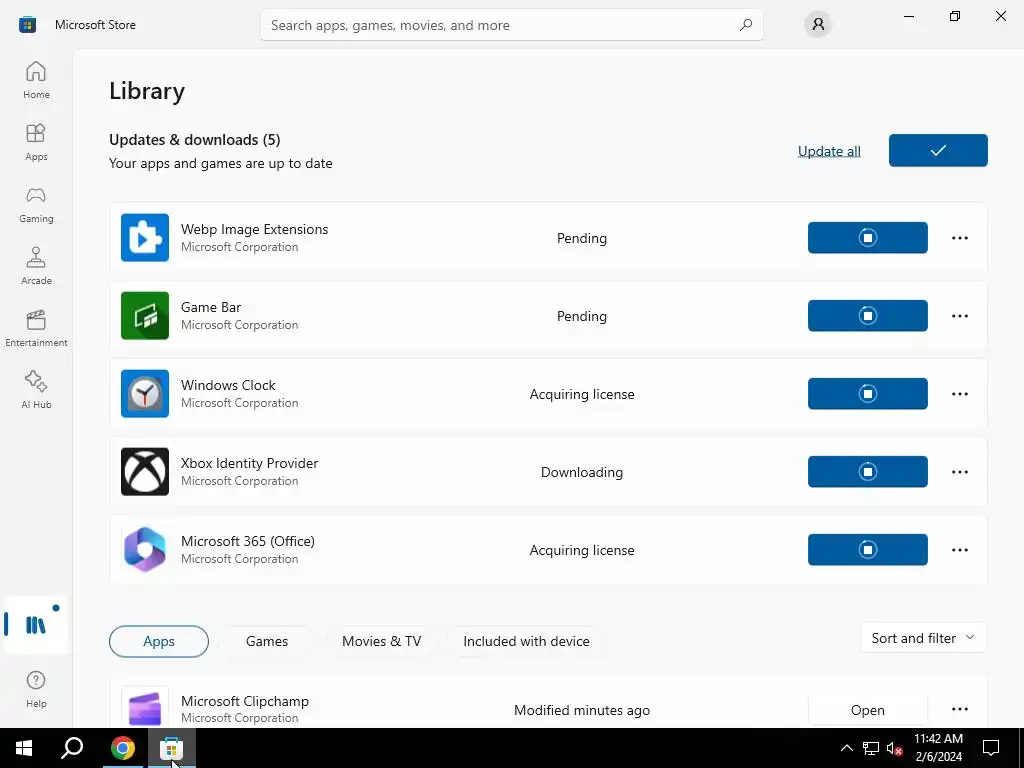Focus the Search apps, games, movies field
1024x768 pixels.
click(511, 25)
